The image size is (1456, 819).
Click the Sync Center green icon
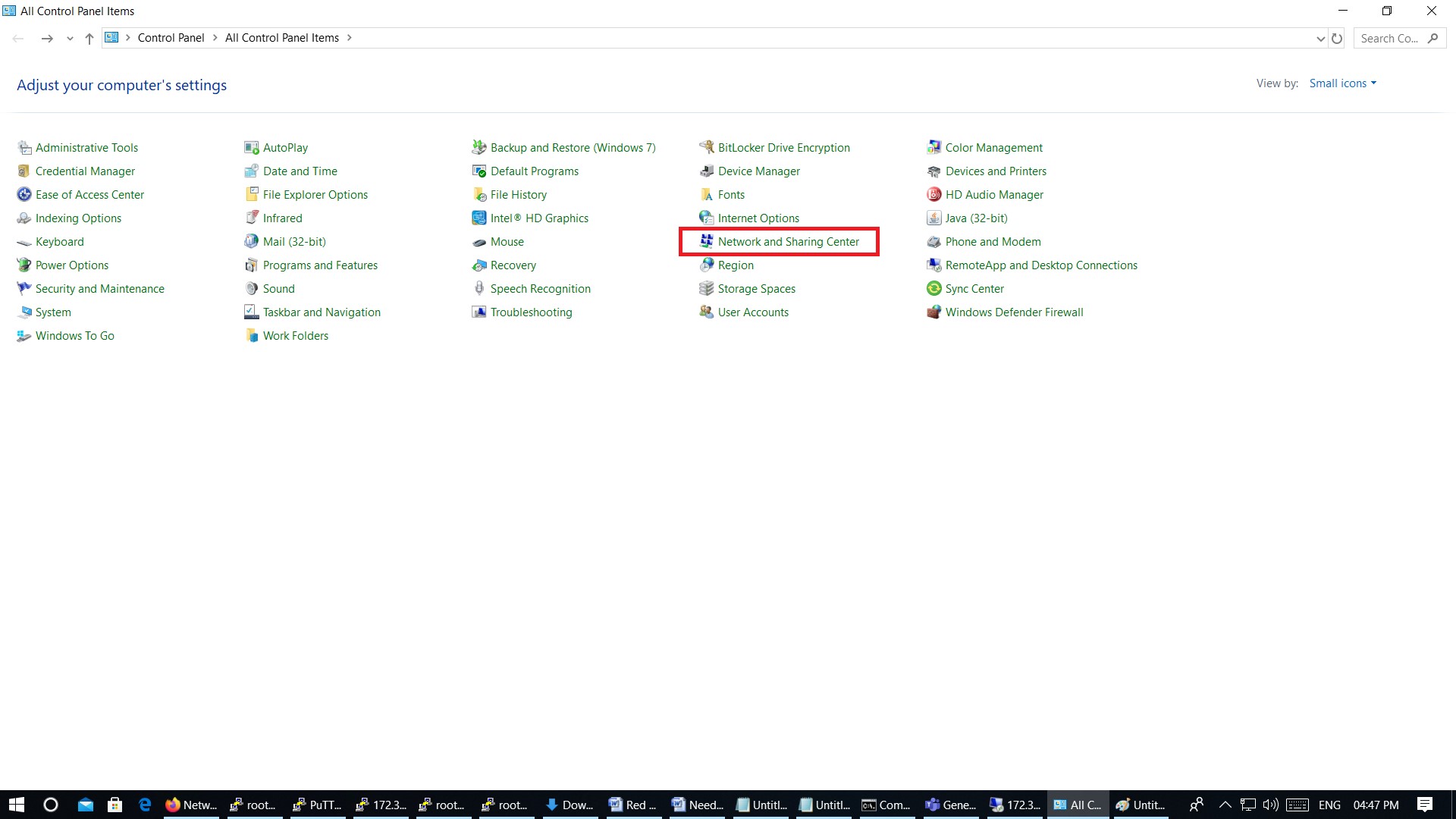point(934,289)
